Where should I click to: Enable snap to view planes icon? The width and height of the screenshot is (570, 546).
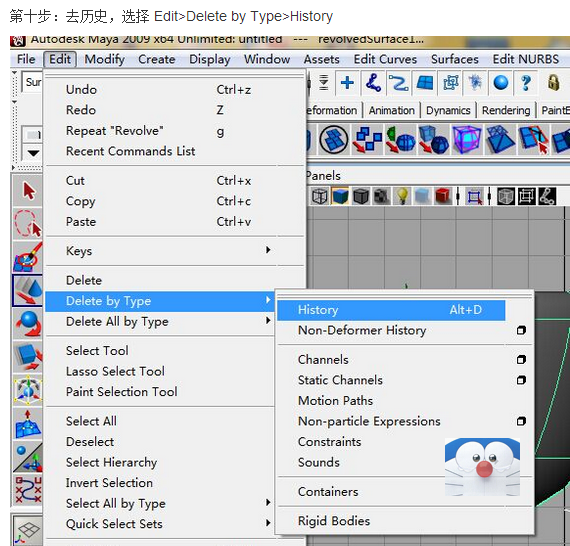coord(424,83)
